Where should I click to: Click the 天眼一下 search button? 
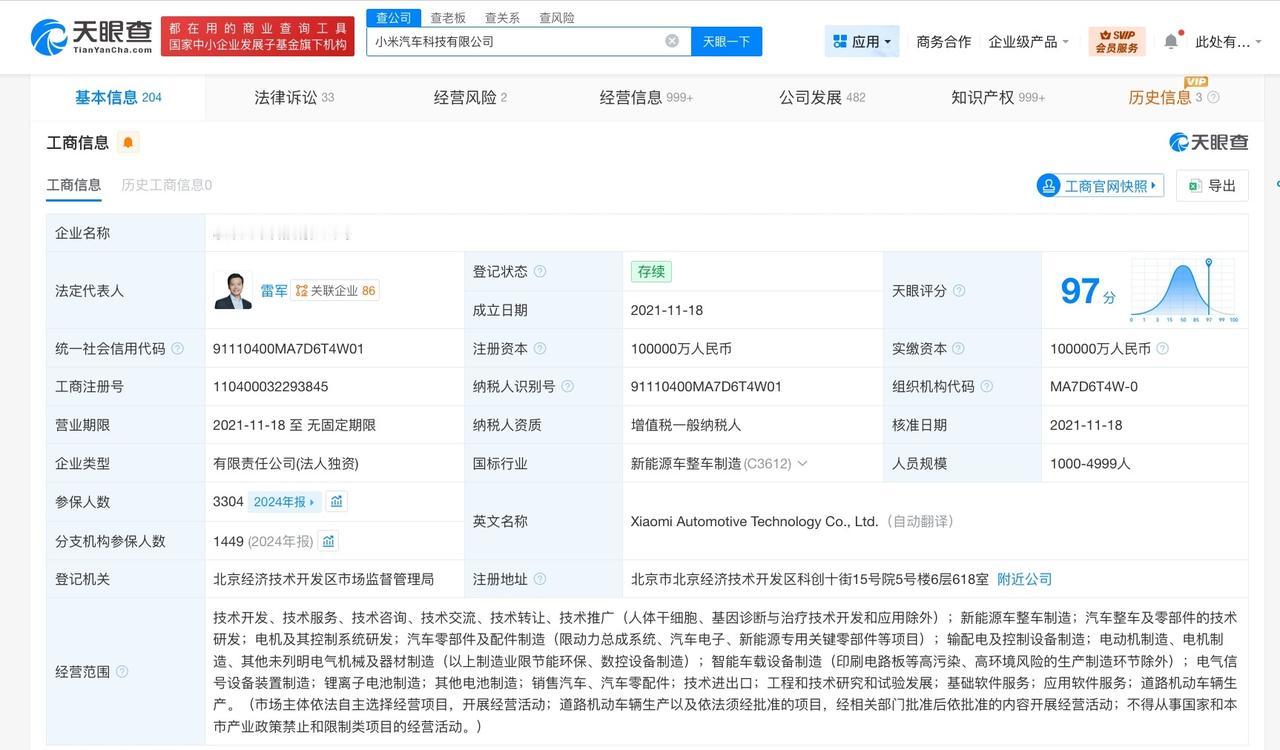(725, 41)
